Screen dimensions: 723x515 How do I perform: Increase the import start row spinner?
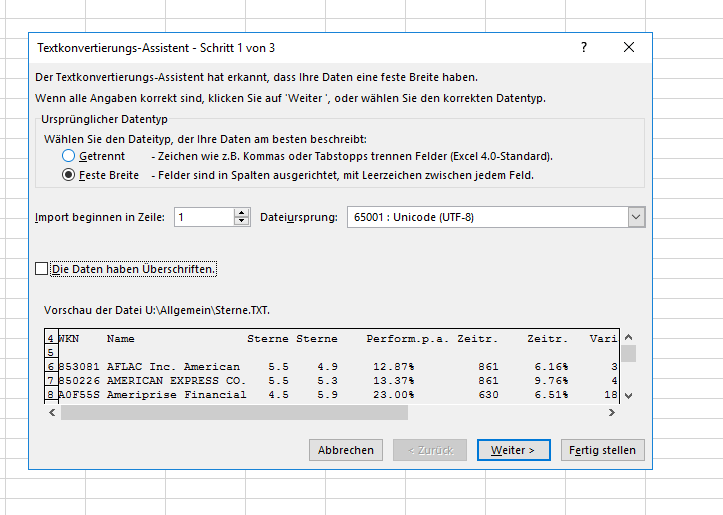(242, 213)
